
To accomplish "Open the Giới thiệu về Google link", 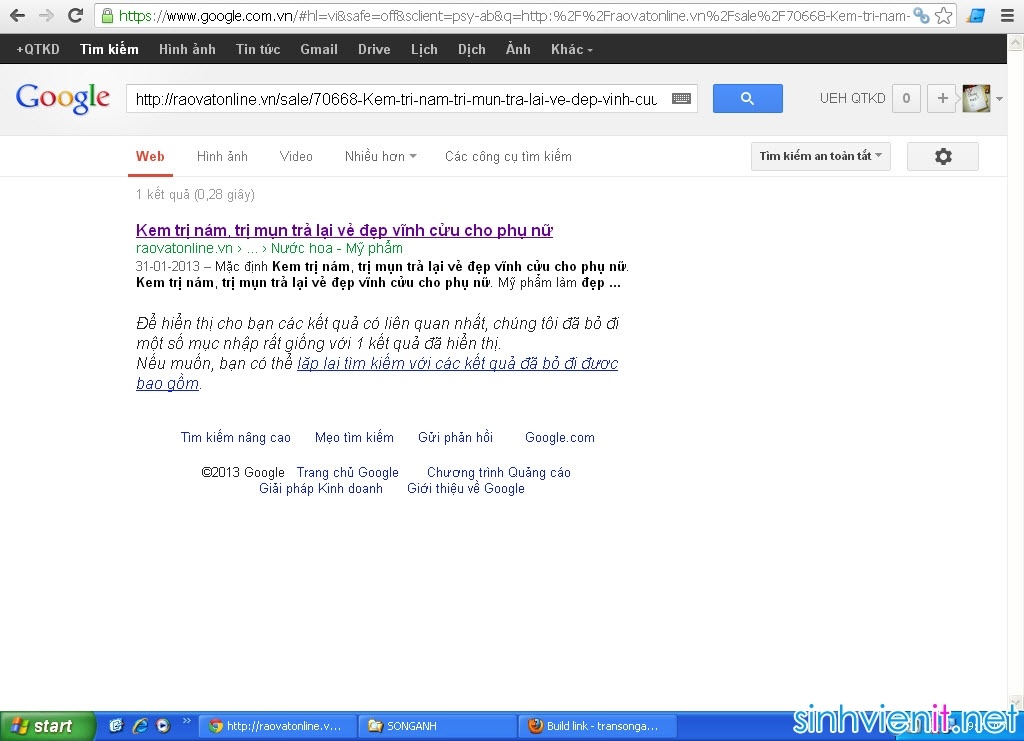I will [x=466, y=488].
